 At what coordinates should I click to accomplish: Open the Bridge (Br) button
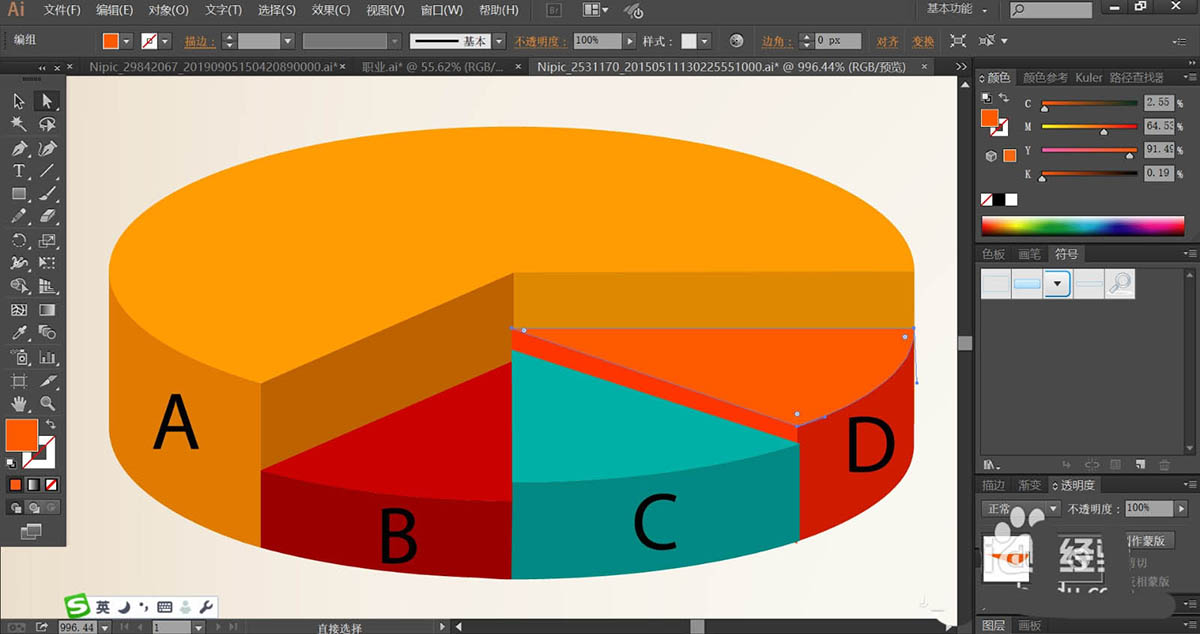[556, 10]
